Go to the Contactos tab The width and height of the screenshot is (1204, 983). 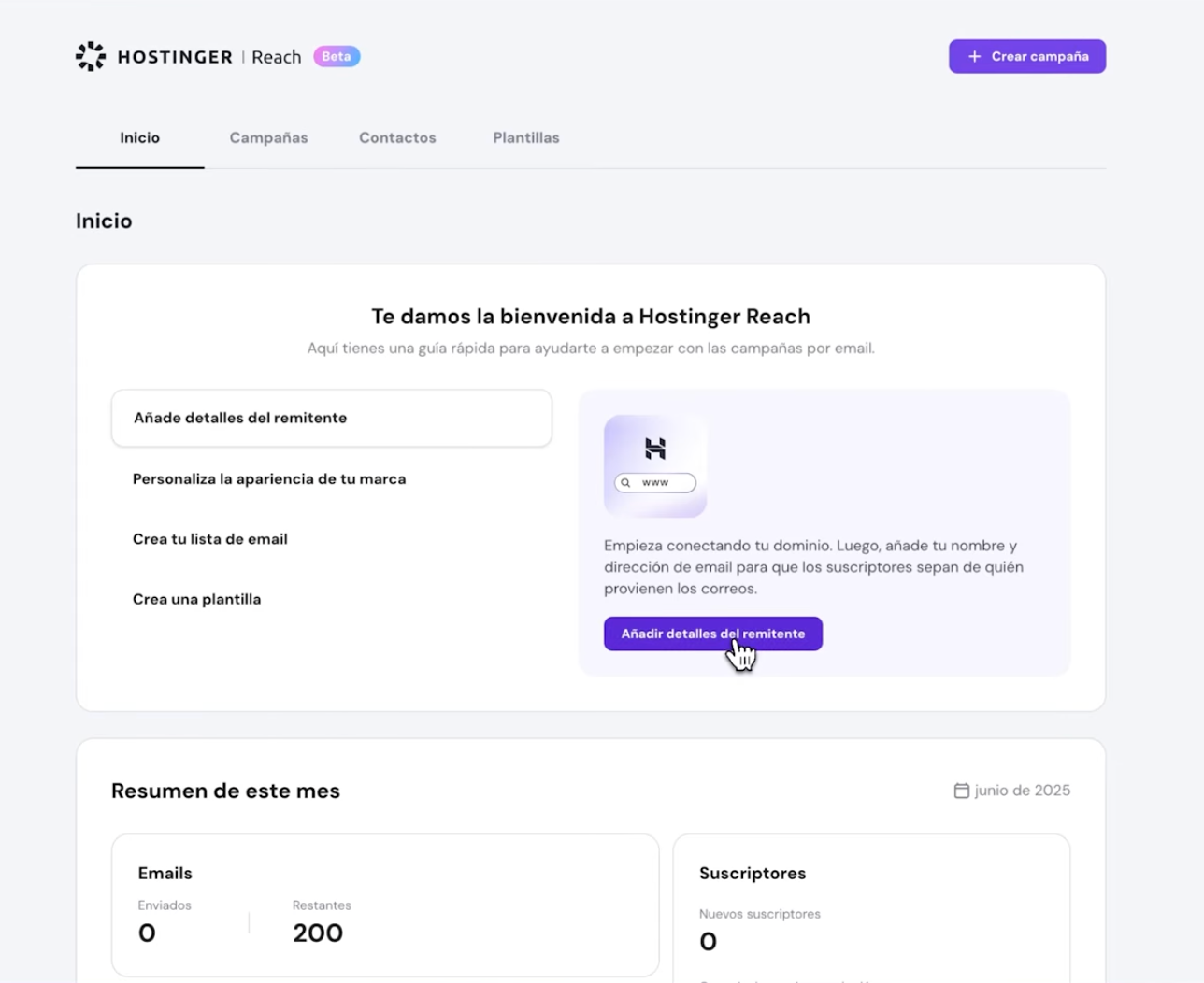point(397,138)
